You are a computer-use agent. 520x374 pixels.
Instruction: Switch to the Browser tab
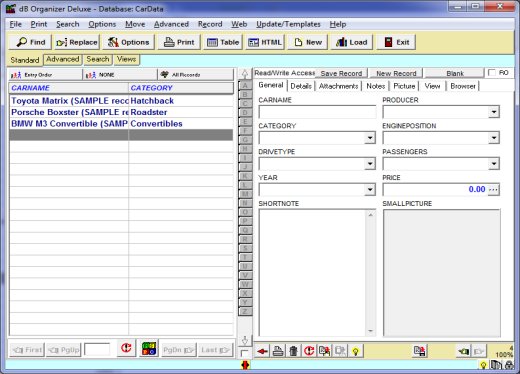pos(463,86)
